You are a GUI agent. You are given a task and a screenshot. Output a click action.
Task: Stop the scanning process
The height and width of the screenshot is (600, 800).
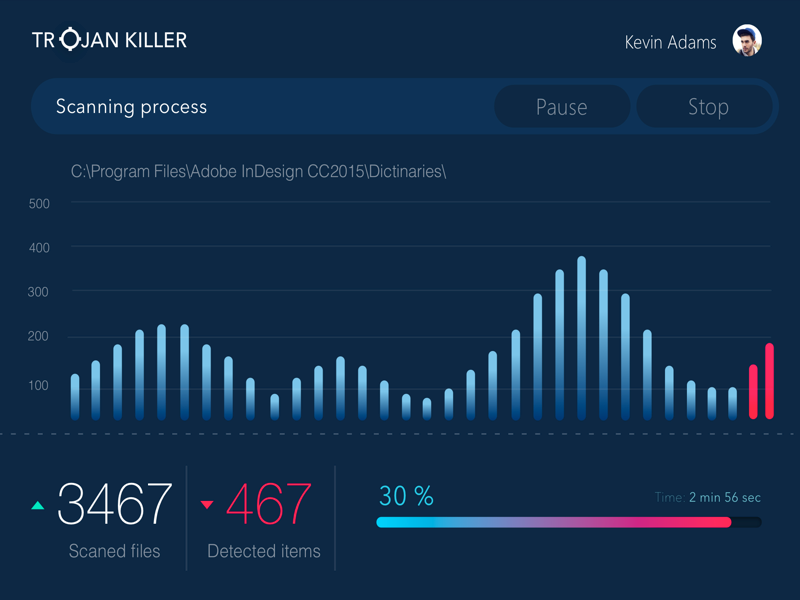click(708, 107)
